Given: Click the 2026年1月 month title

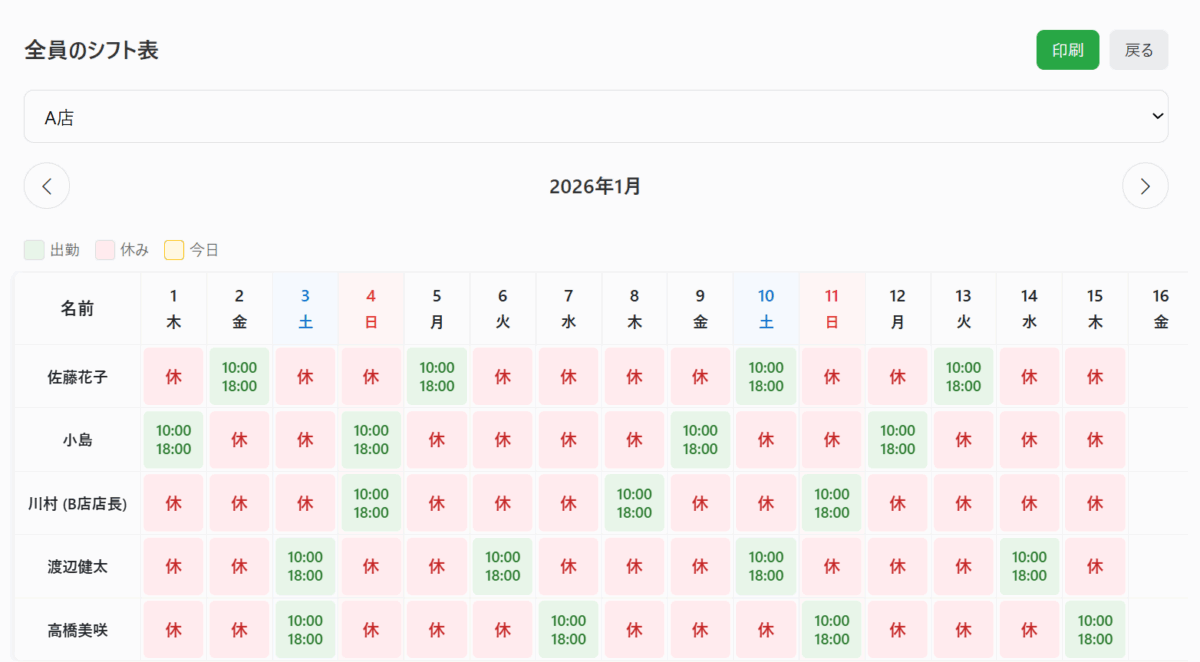Looking at the screenshot, I should 595,186.
